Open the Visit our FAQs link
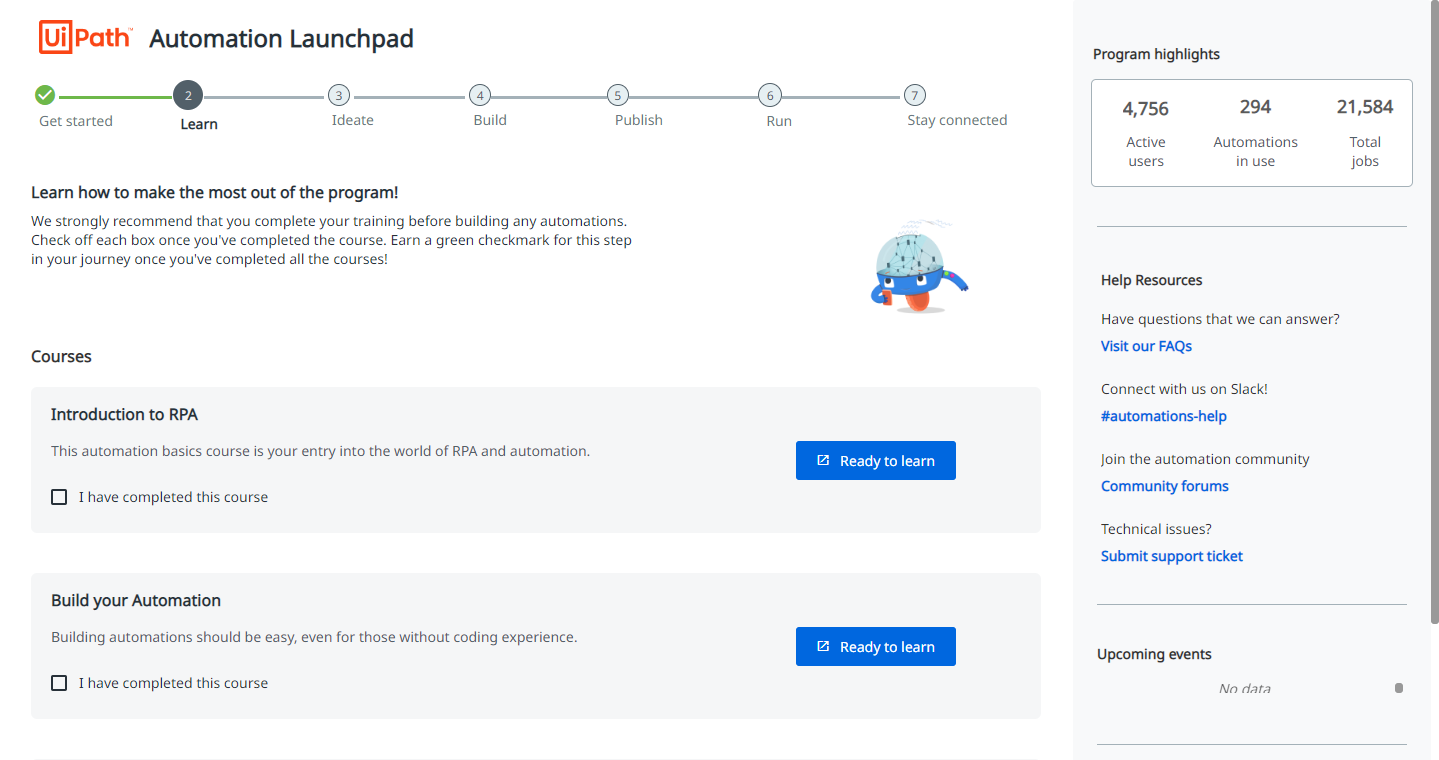This screenshot has width=1439, height=760. (x=1146, y=346)
